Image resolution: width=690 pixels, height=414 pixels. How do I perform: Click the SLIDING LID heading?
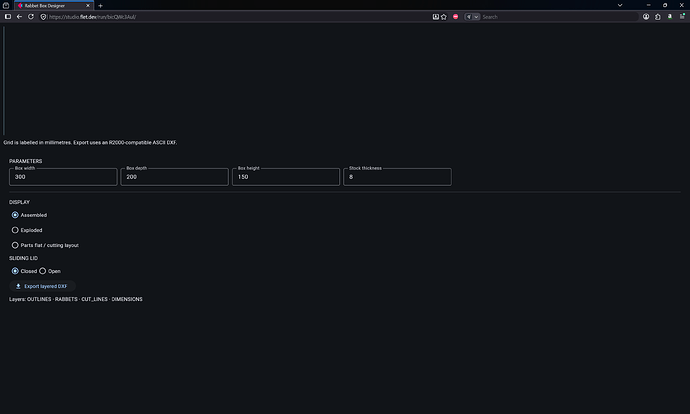point(23,258)
